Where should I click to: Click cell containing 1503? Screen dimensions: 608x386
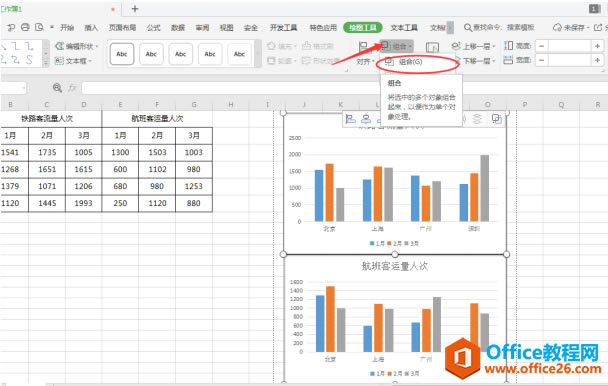157,152
